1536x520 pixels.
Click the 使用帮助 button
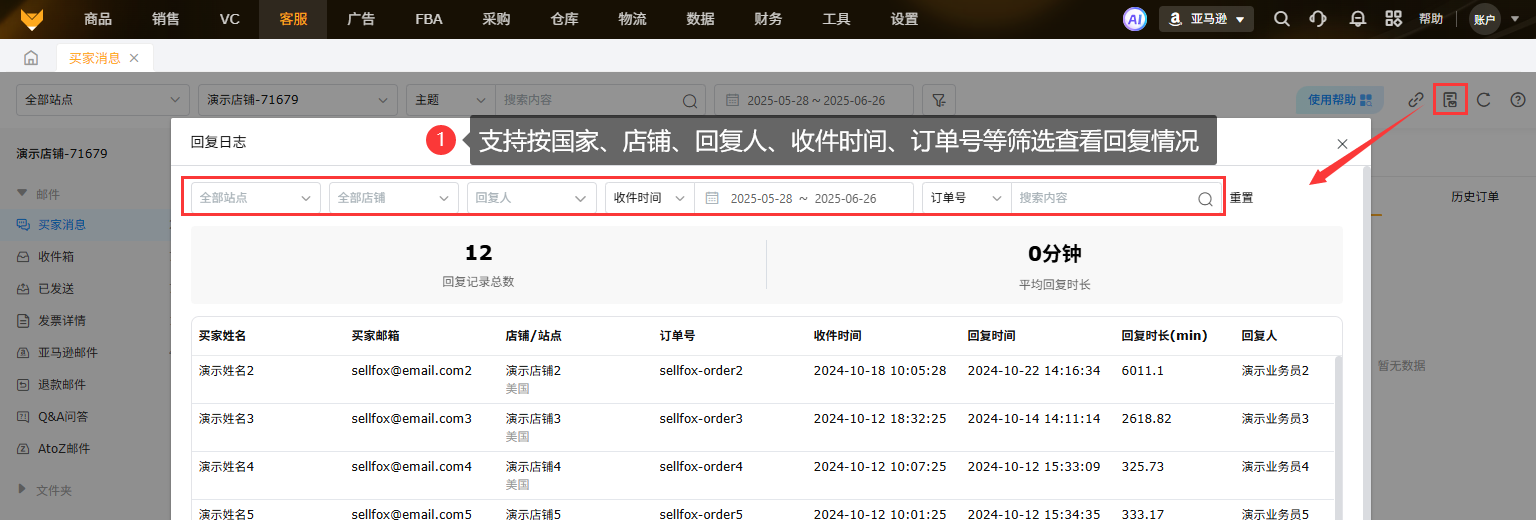(1339, 100)
